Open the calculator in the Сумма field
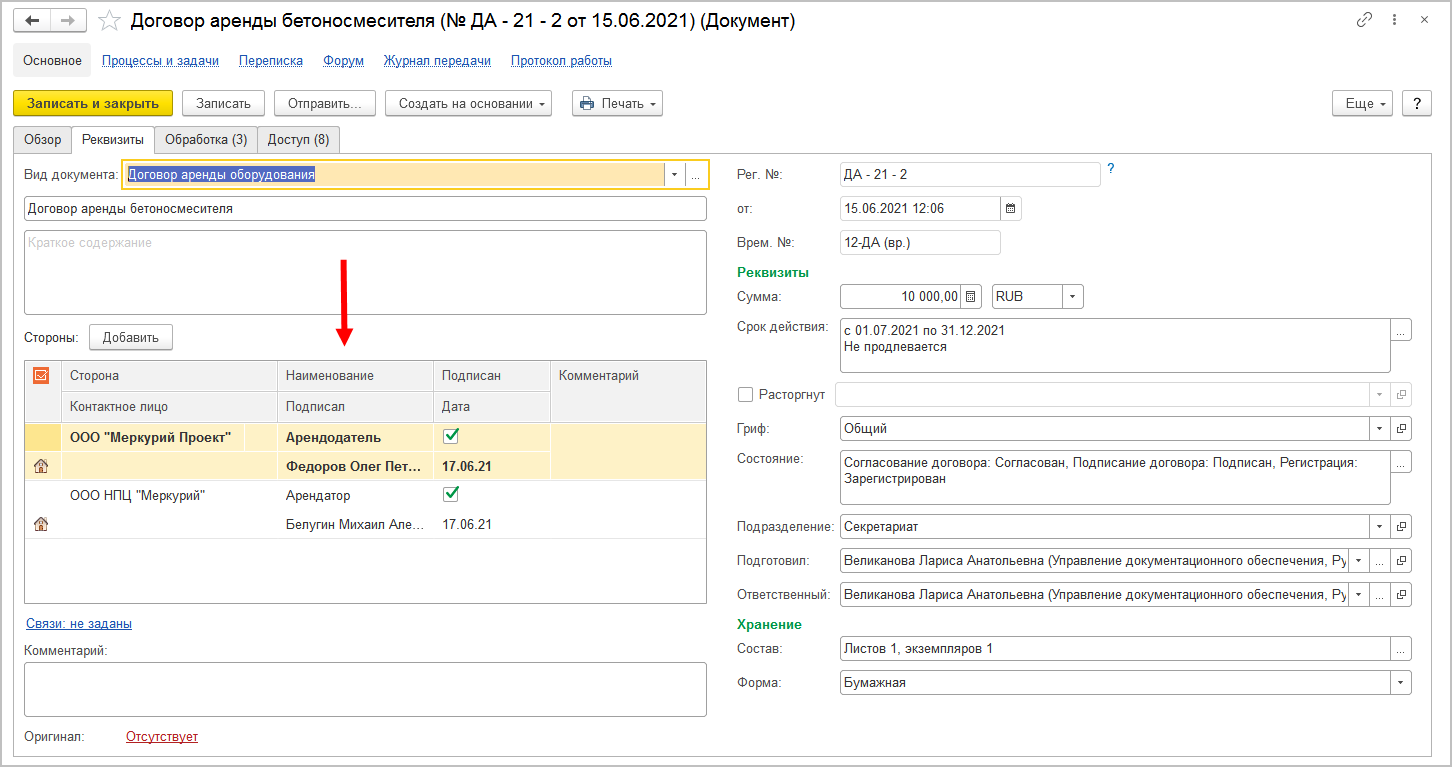 (971, 297)
